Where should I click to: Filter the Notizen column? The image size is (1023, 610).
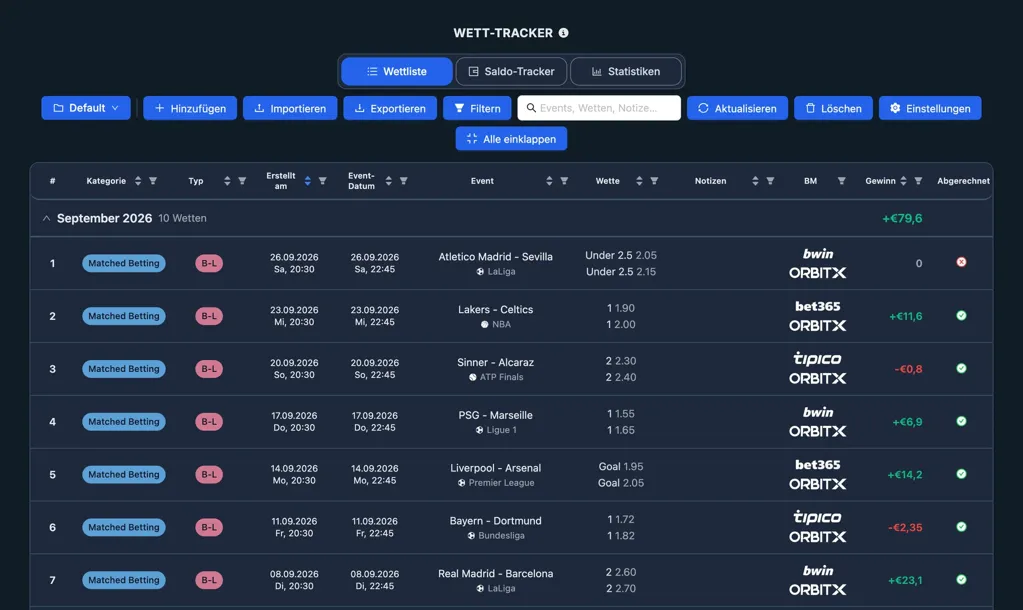[770, 181]
